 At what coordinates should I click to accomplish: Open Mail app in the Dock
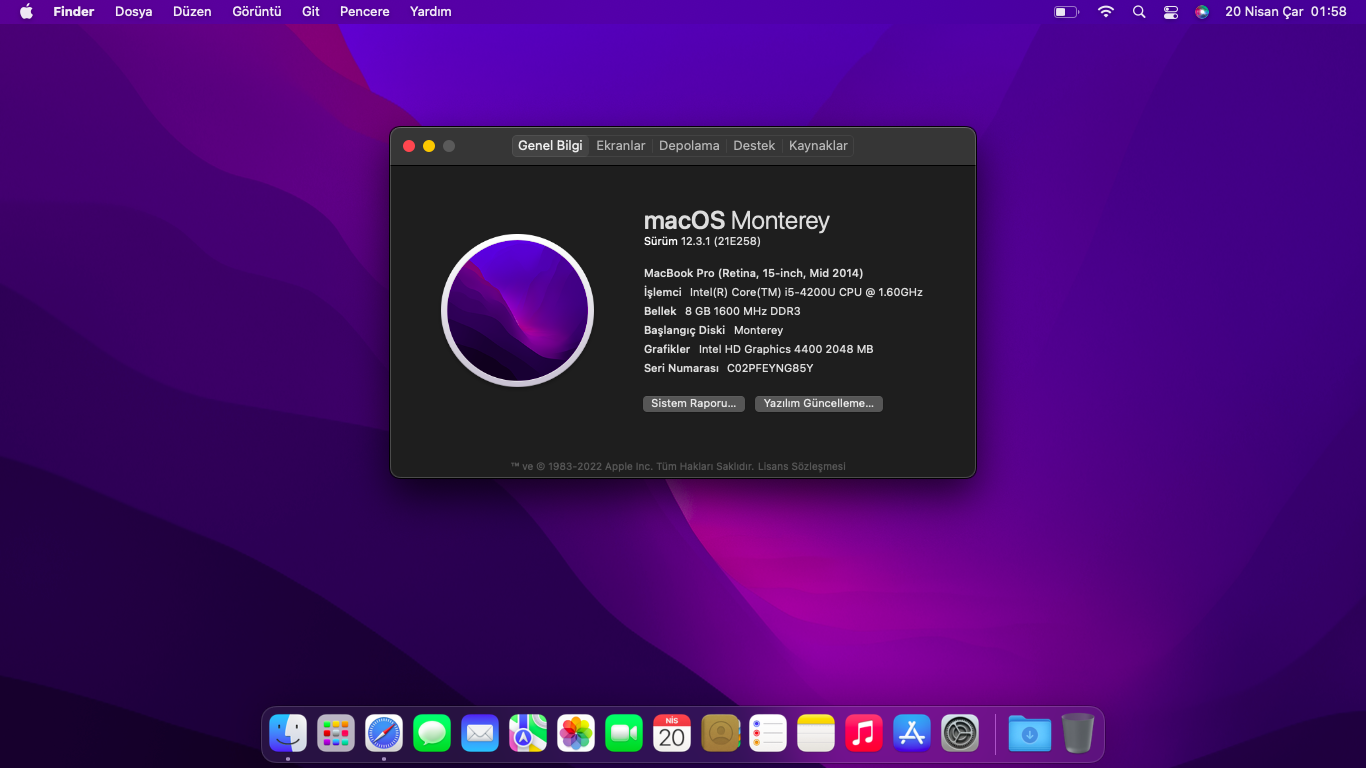(x=480, y=733)
